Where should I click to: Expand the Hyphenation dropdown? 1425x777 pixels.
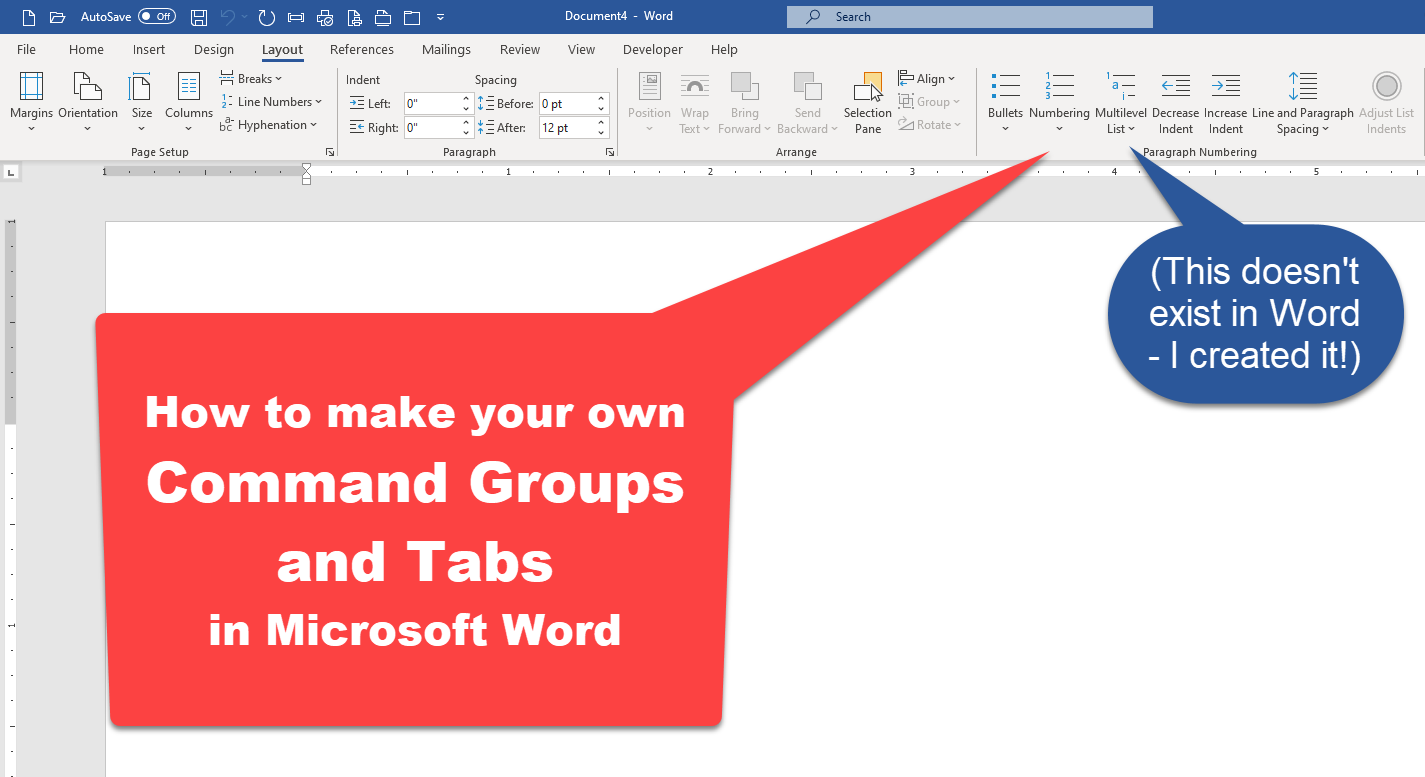click(x=269, y=125)
